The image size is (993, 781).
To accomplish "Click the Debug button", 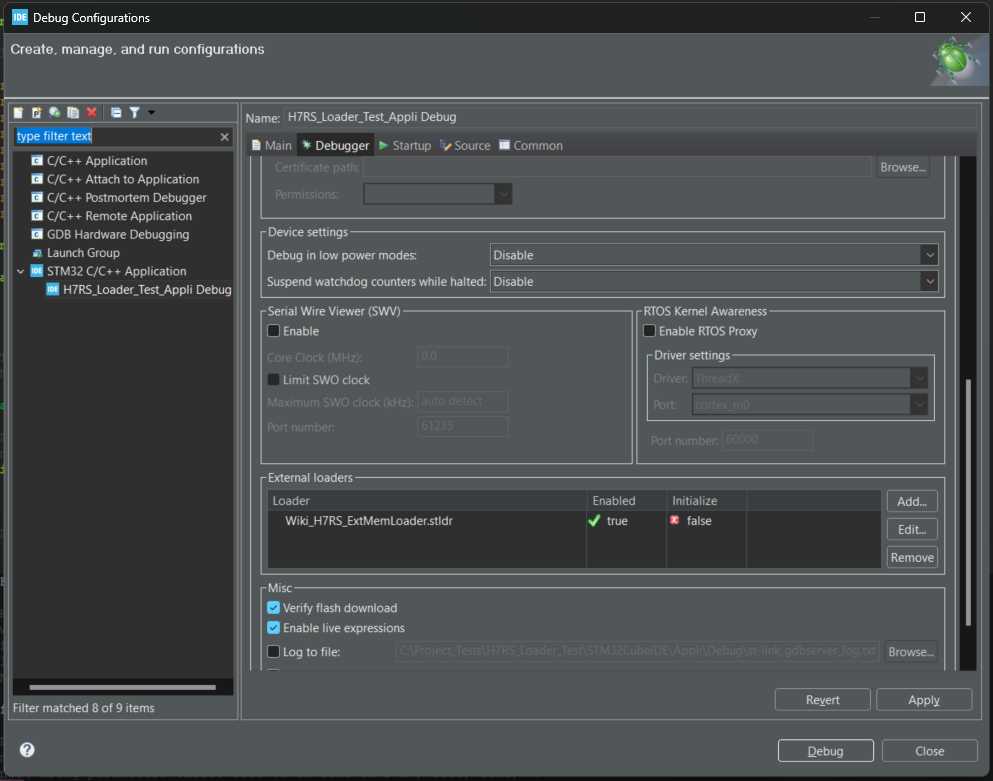I will pos(825,751).
